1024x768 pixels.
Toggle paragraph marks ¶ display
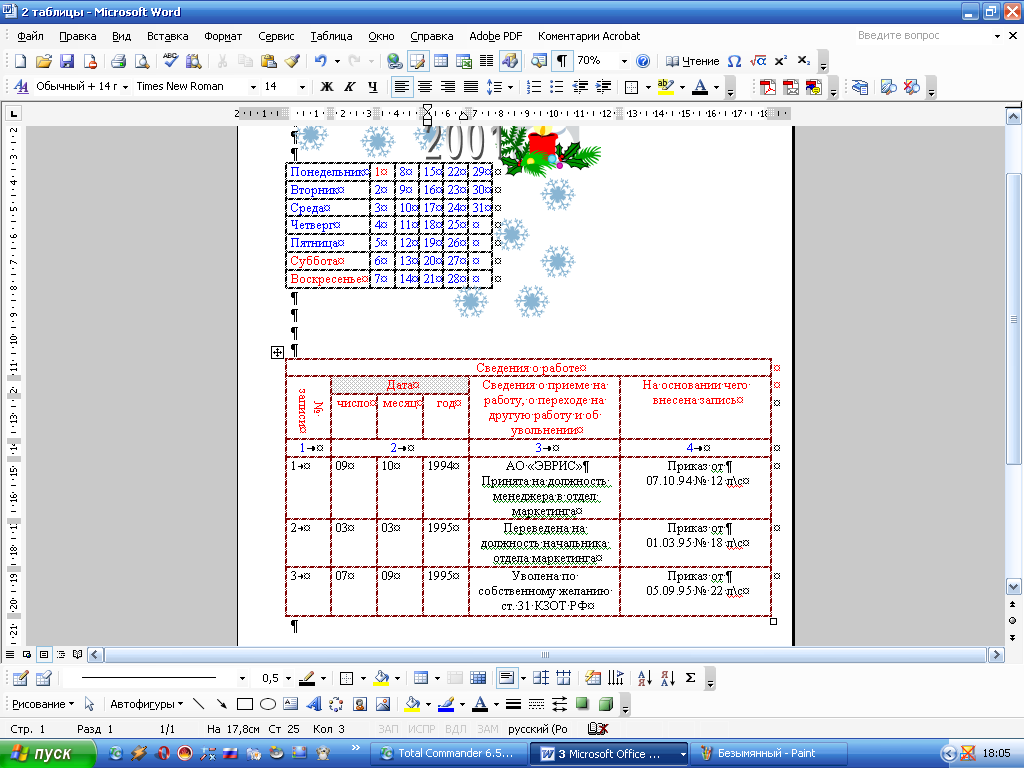[x=562, y=61]
